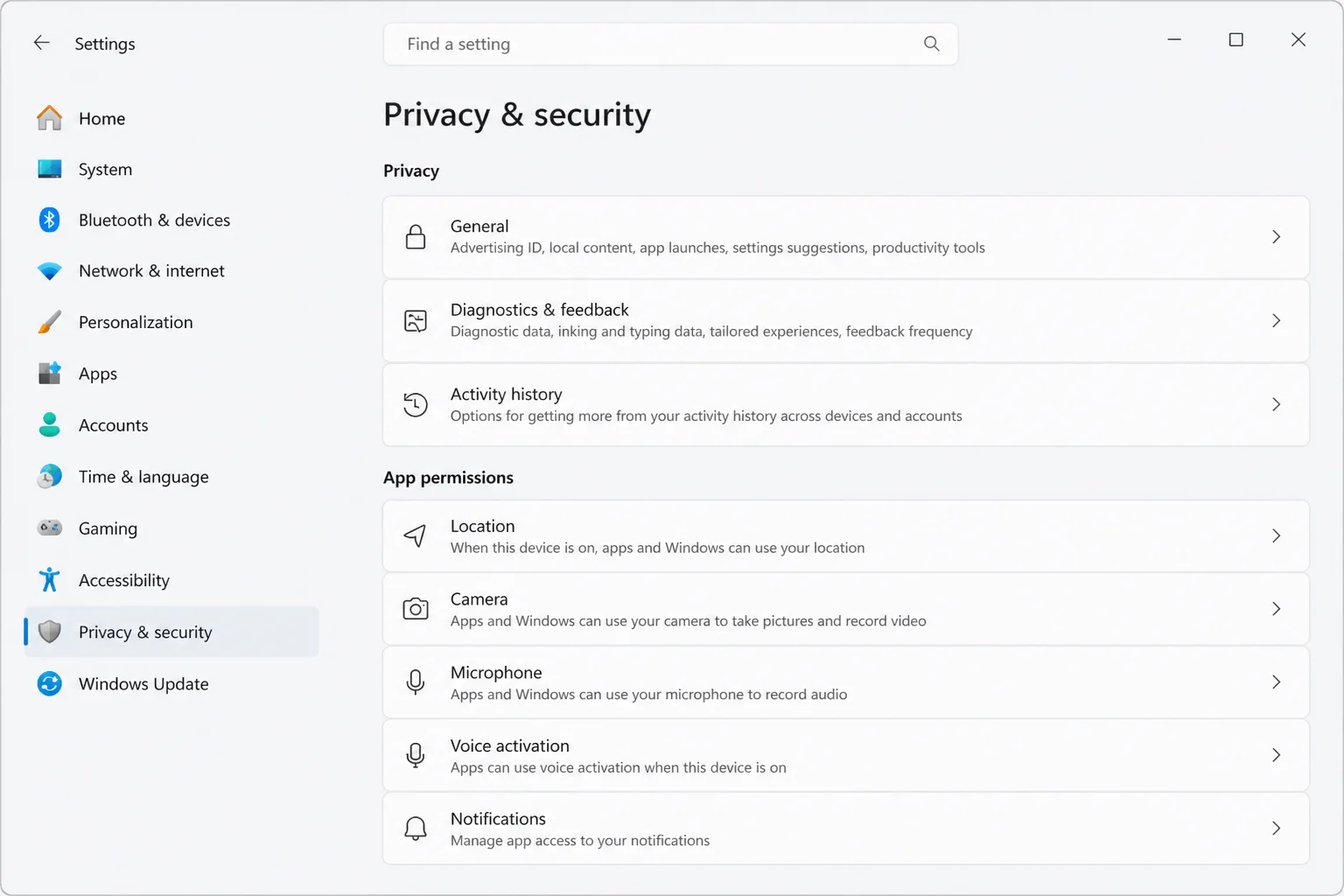Open Camera app permissions
This screenshot has width=1344, height=896.
point(846,609)
